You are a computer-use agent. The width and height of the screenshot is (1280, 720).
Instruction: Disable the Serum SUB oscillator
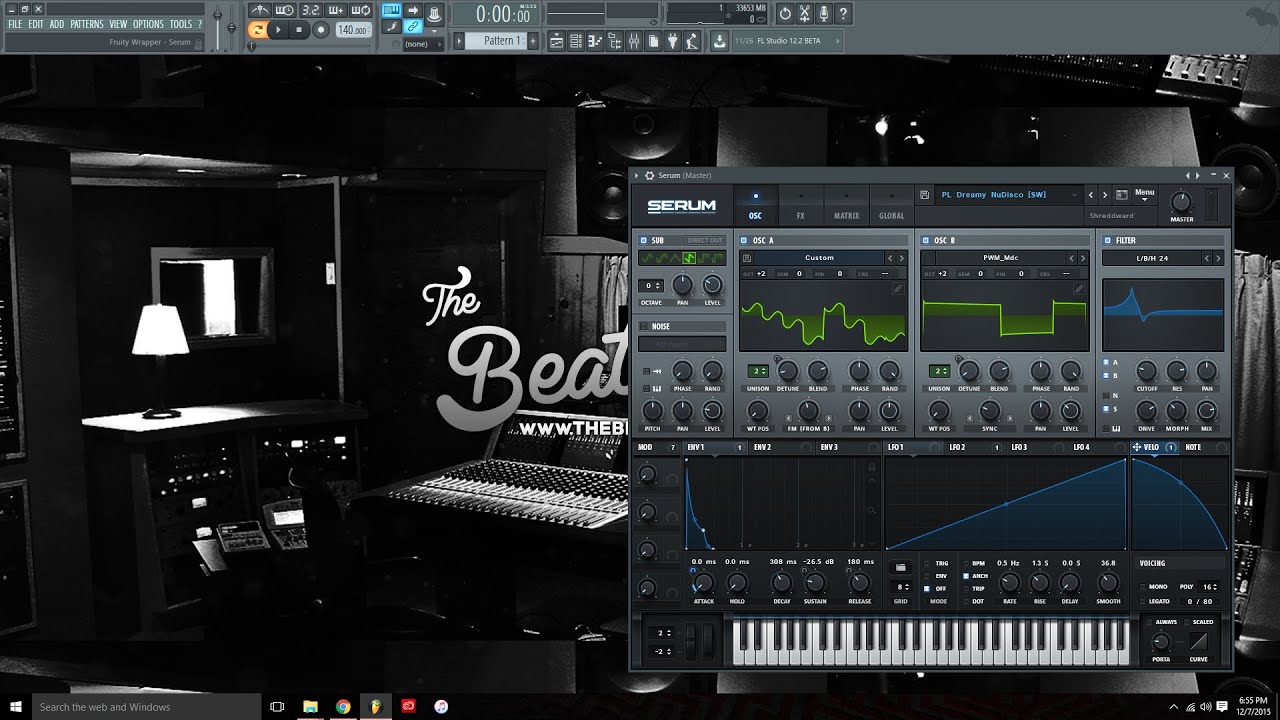(x=644, y=240)
